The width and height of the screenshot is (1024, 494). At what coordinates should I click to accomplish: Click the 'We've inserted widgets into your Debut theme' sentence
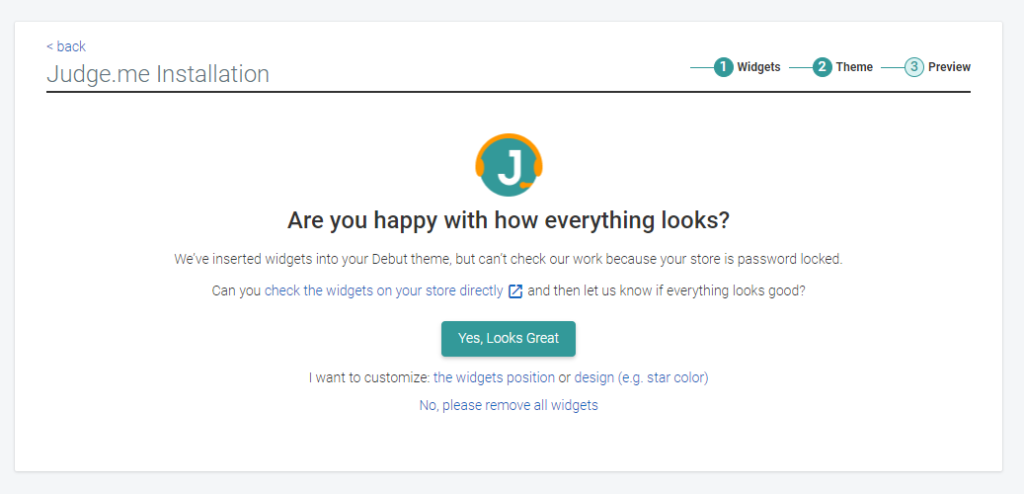(508, 259)
